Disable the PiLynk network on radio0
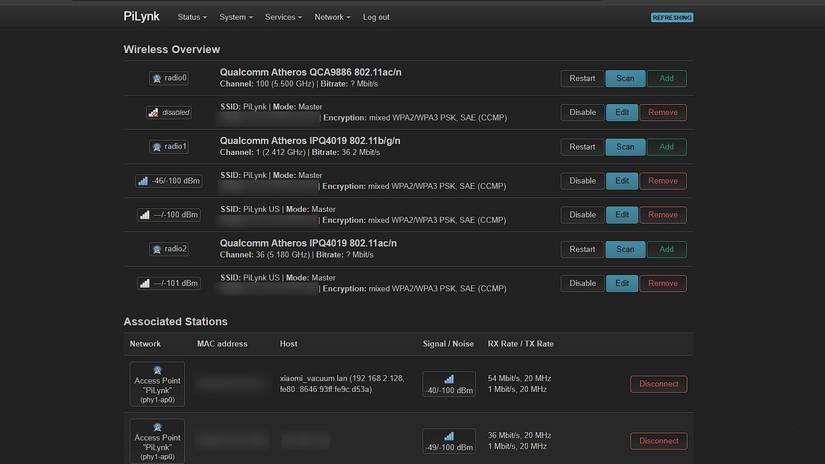Image resolution: width=825 pixels, height=464 pixels. coord(582,113)
